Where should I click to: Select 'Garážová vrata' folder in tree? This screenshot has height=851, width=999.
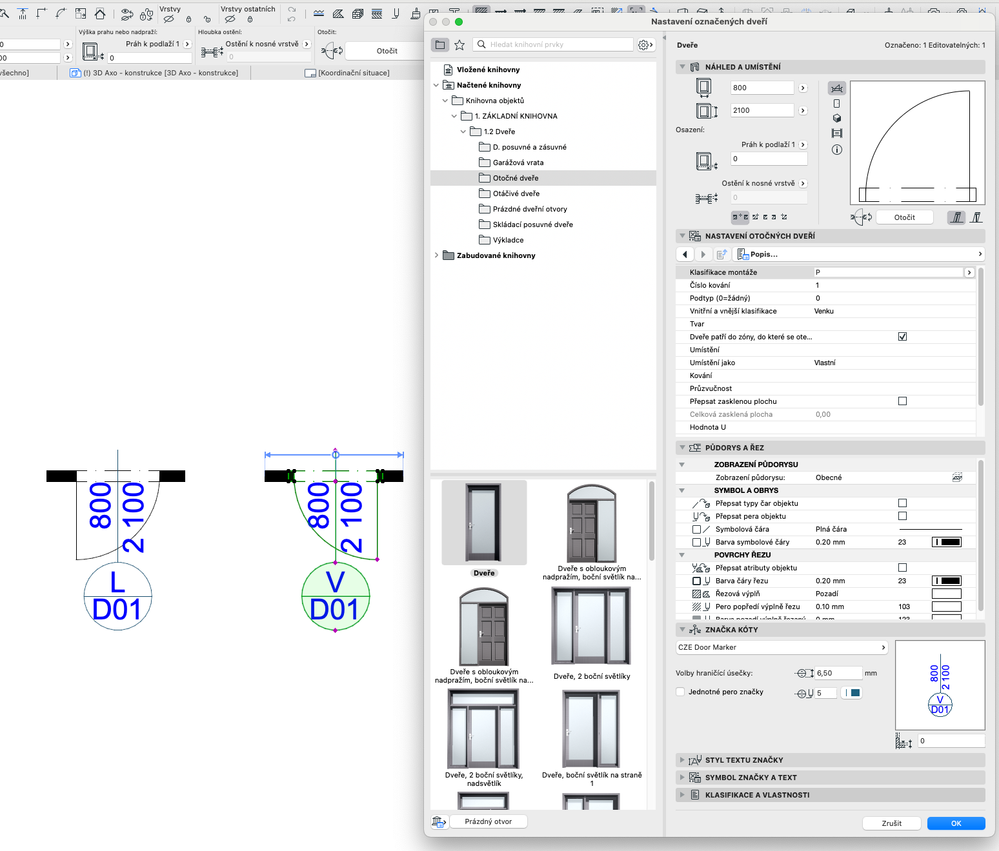[517, 162]
